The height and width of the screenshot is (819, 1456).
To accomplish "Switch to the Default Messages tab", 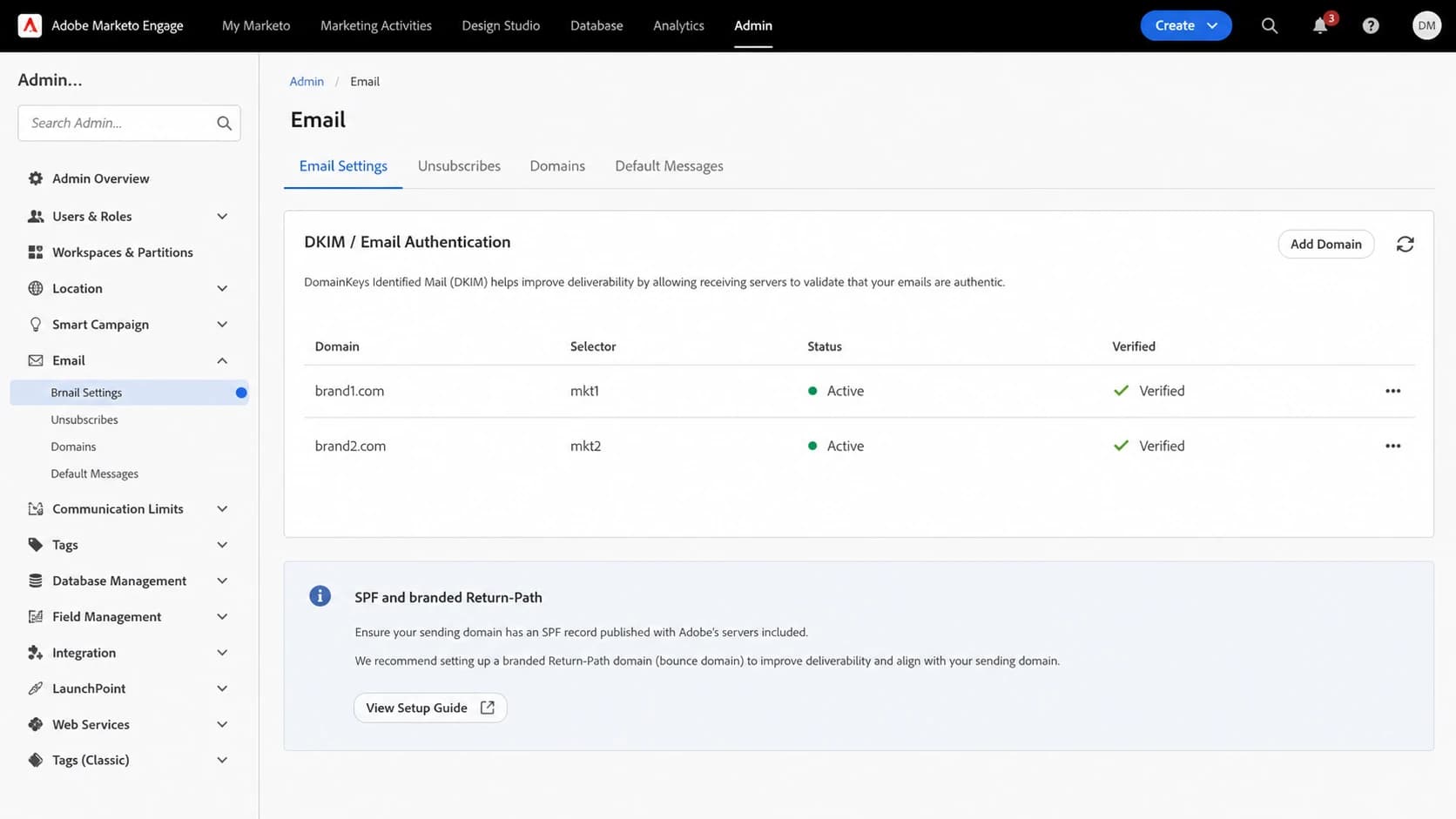I will pos(669,166).
